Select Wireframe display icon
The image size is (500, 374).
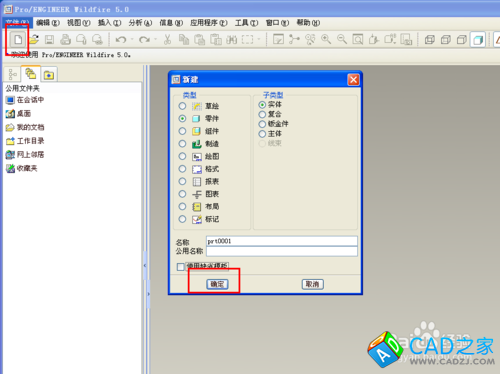[430, 40]
